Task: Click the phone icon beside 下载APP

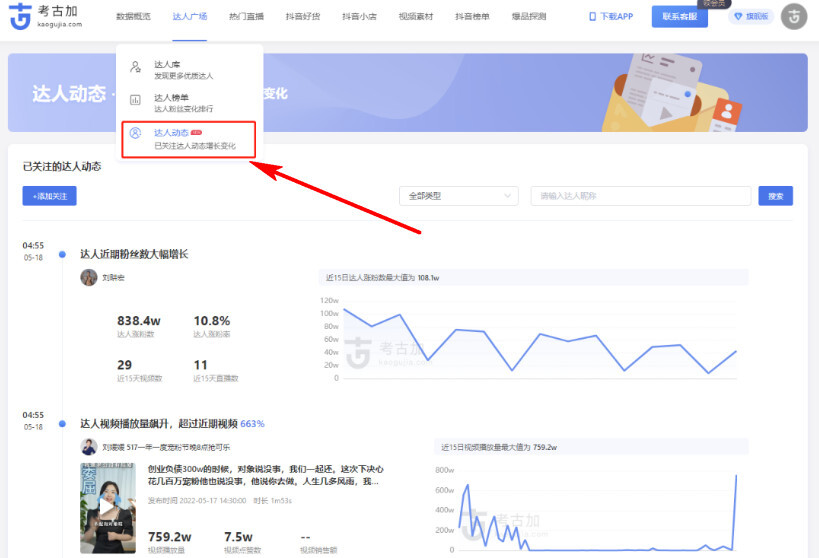Action: 593,17
